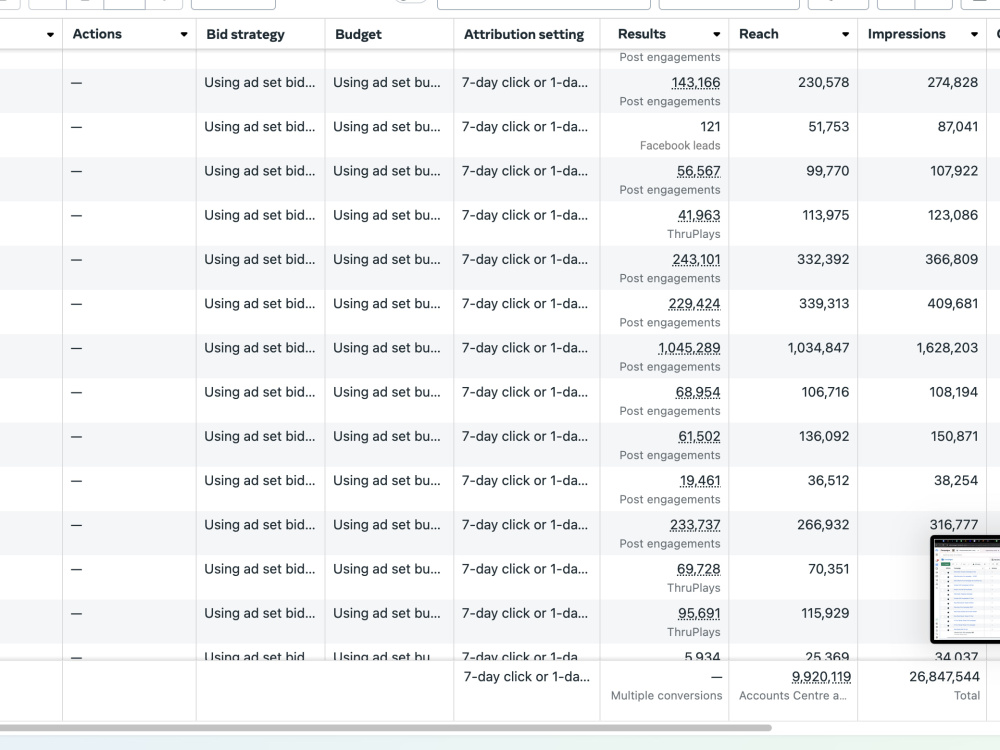The height and width of the screenshot is (750, 1000).
Task: Click the Results column header label
Action: (x=642, y=34)
